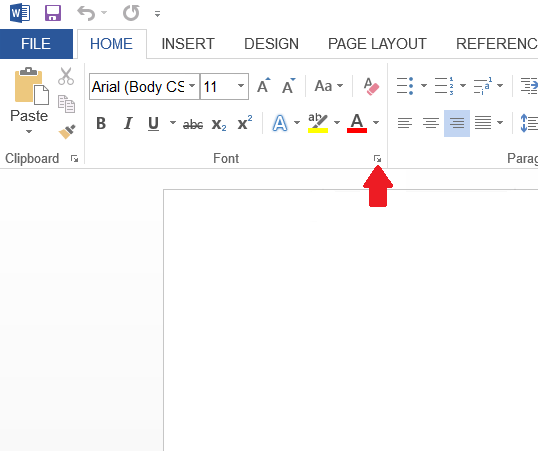Toggle Underline formatting
The image size is (538, 451).
coord(153,123)
